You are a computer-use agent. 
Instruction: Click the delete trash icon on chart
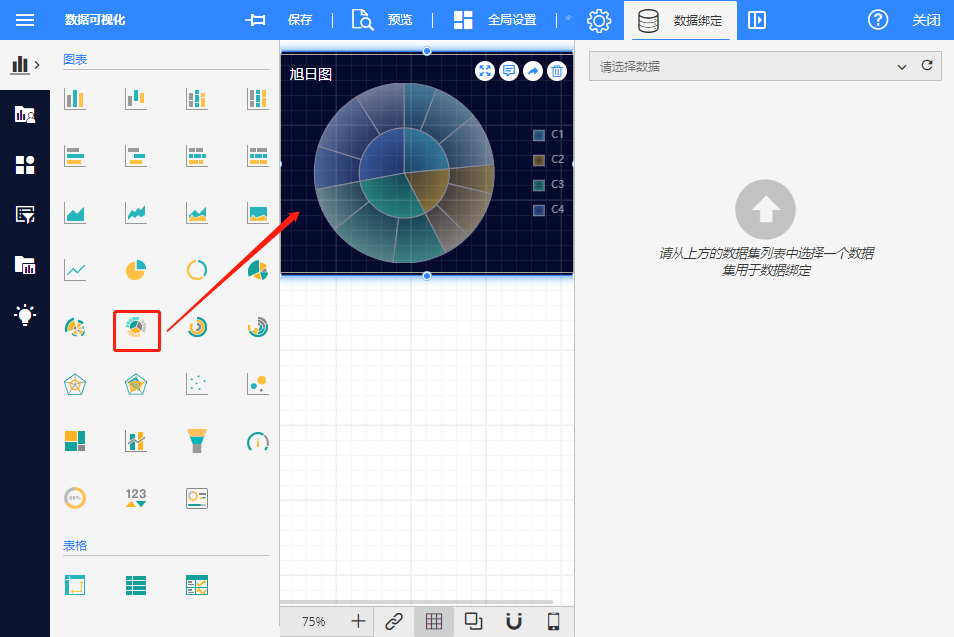coord(557,71)
